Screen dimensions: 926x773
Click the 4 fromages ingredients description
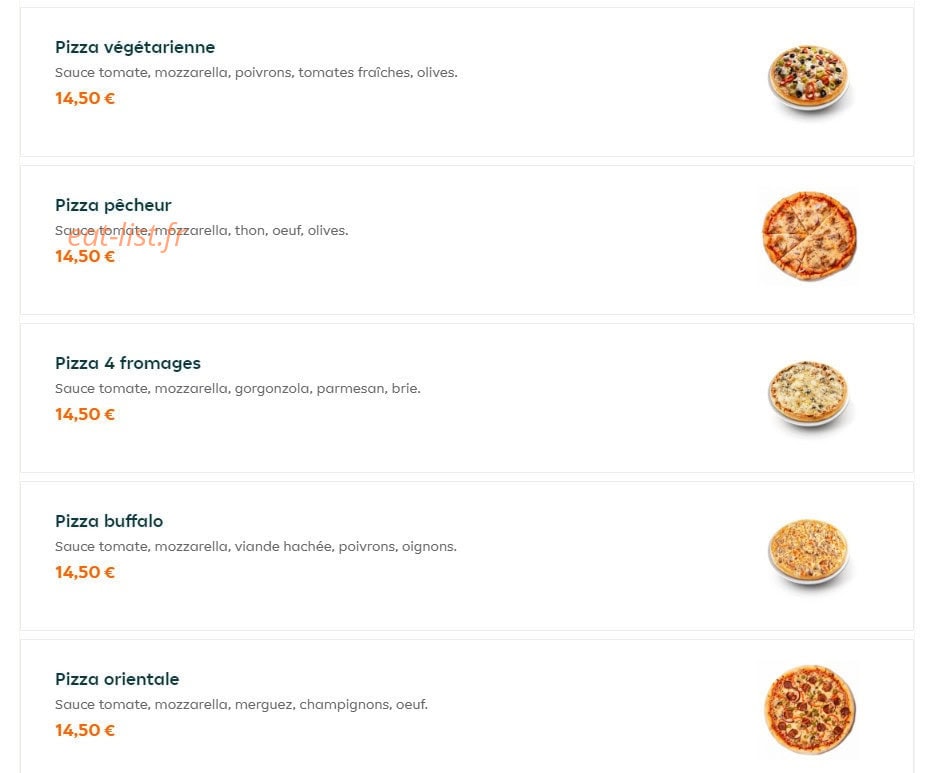(x=237, y=389)
